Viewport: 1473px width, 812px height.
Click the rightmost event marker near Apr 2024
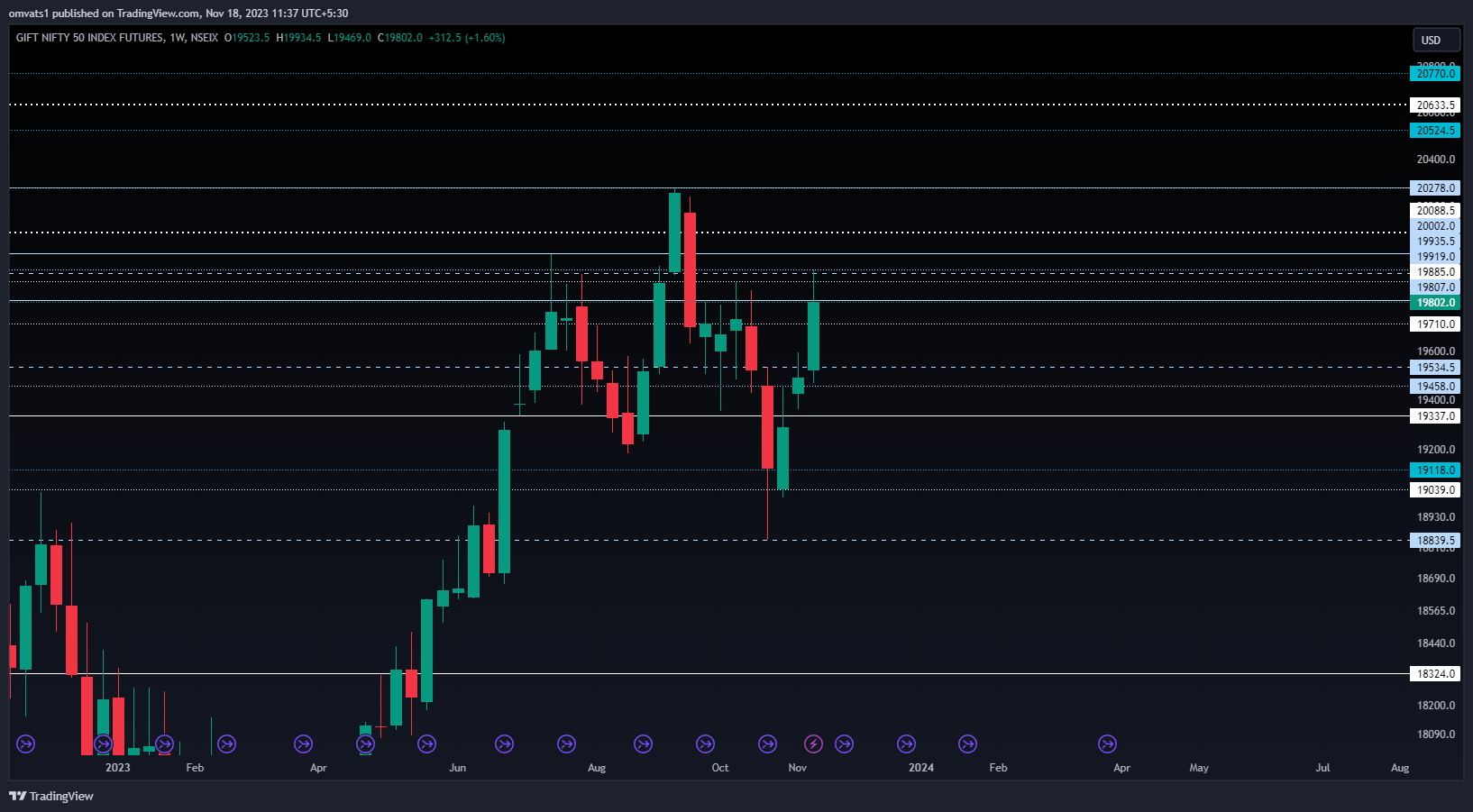click(x=1107, y=744)
